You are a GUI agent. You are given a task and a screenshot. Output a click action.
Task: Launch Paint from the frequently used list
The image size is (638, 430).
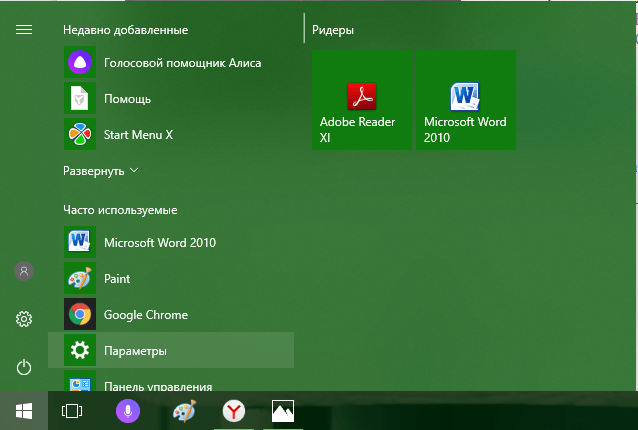(171, 278)
